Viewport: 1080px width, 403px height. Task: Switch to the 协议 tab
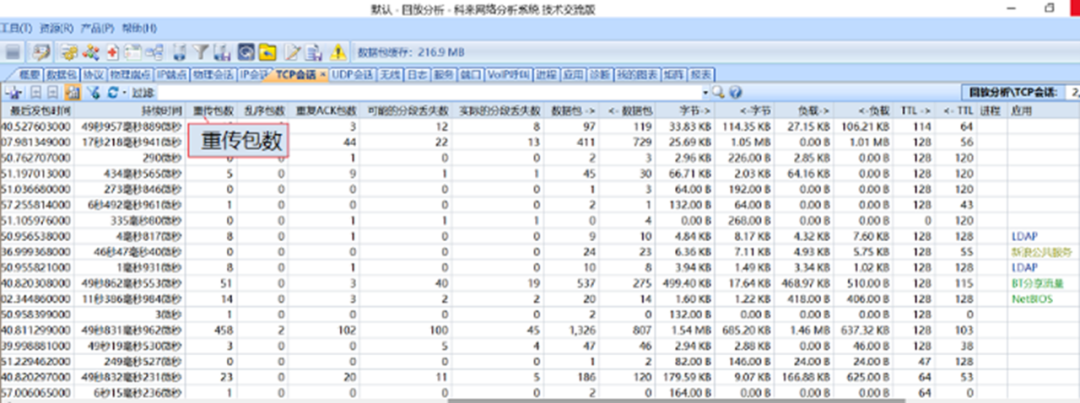click(93, 74)
